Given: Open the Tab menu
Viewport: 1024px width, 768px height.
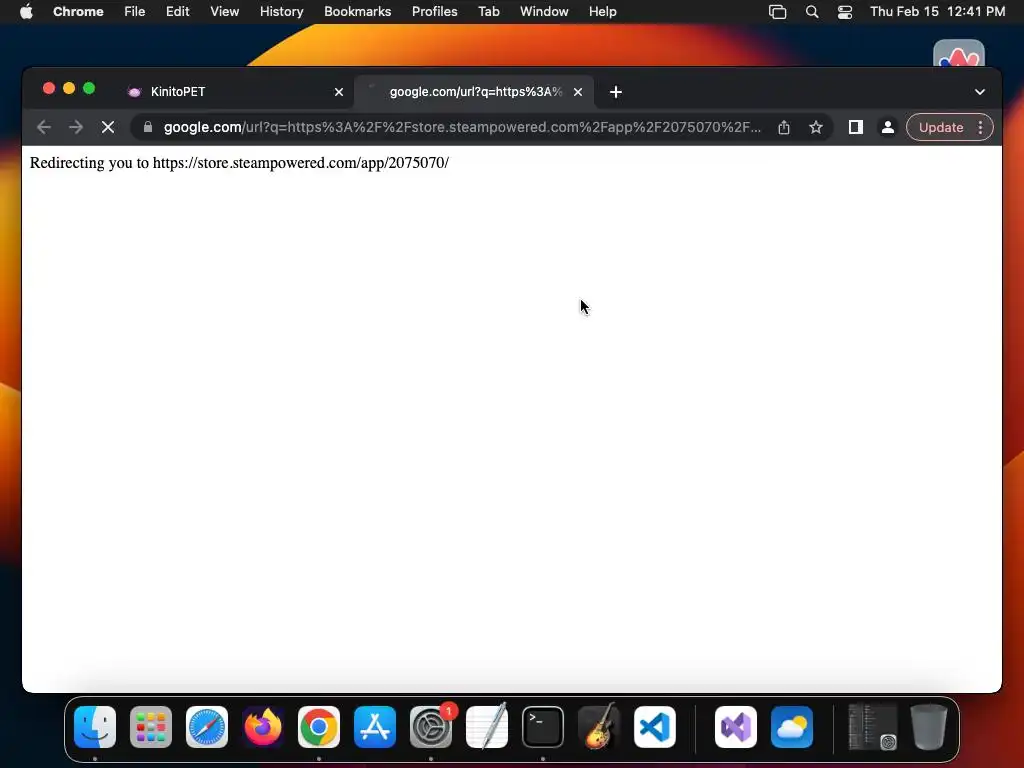Looking at the screenshot, I should pos(488,12).
